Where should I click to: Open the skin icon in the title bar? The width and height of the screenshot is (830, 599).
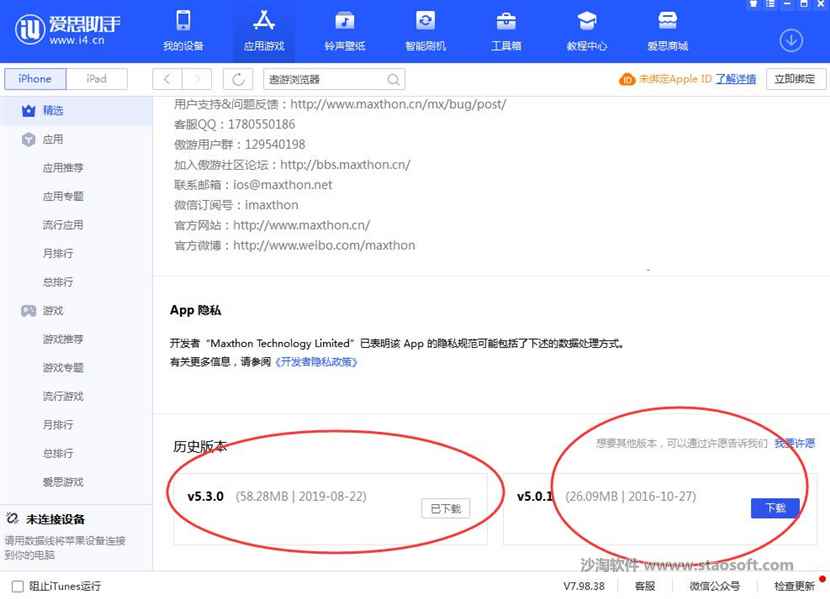click(753, 4)
